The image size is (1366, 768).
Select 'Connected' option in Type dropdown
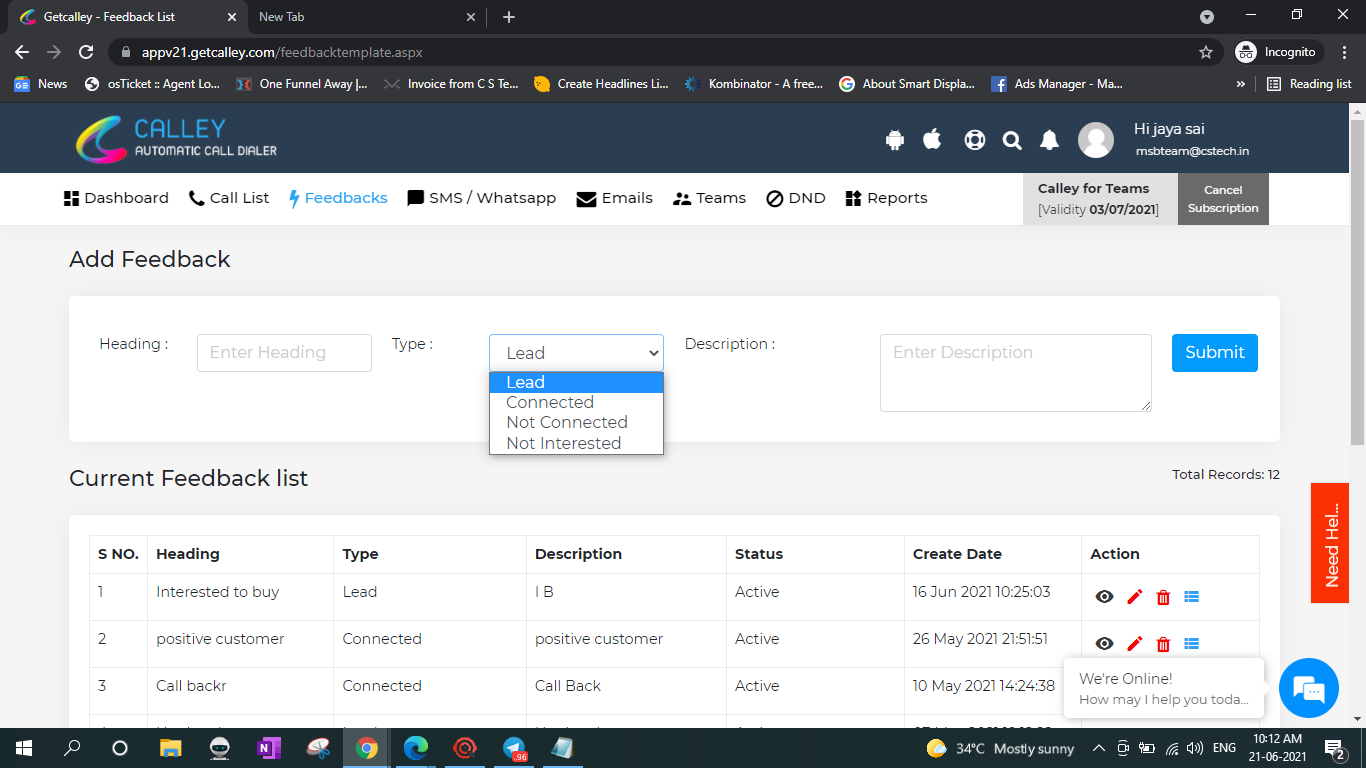point(576,402)
